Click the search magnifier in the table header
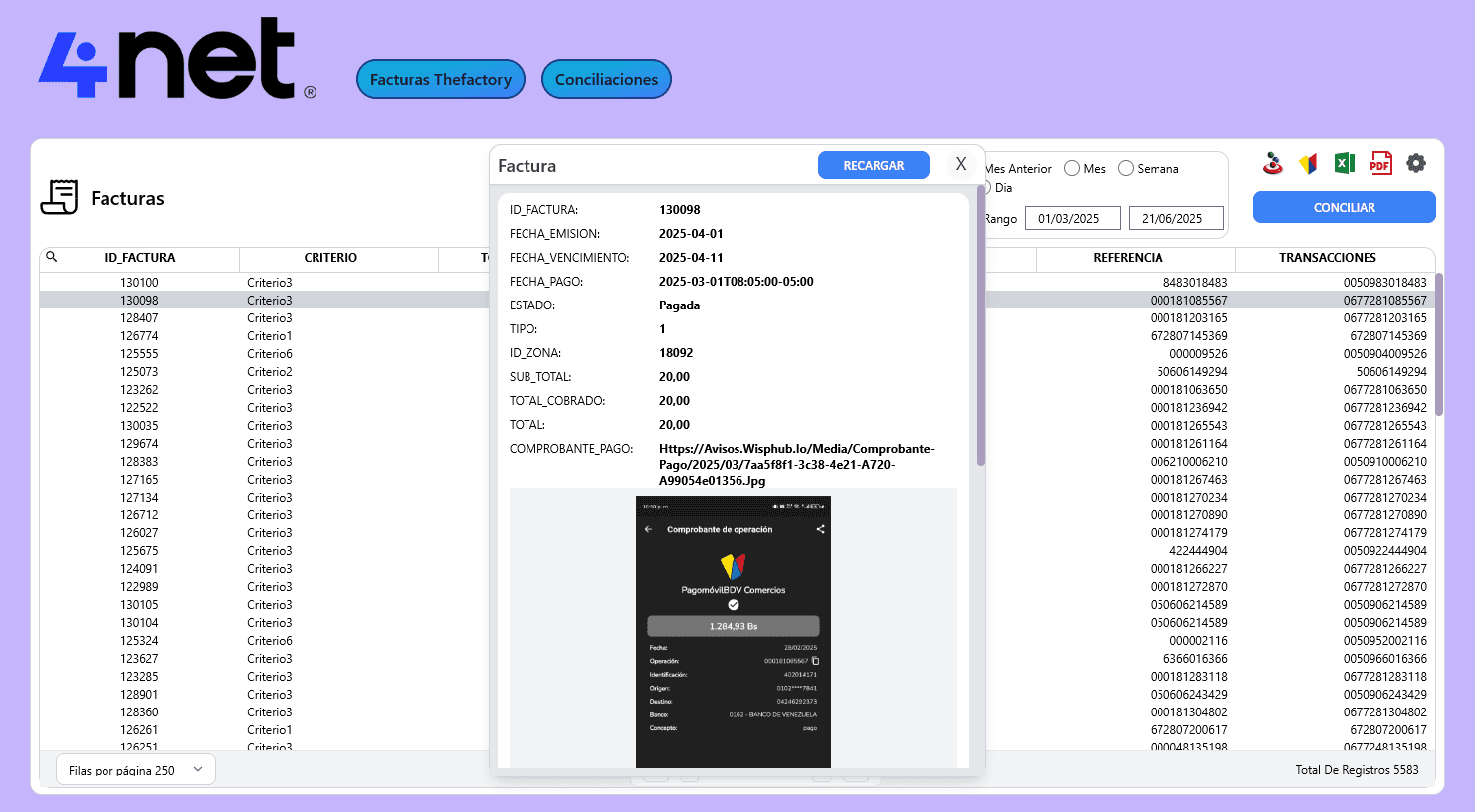1475x812 pixels. click(x=52, y=257)
